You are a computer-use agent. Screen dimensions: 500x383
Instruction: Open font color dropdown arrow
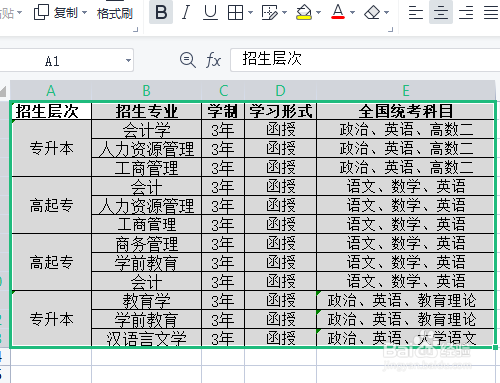352,13
